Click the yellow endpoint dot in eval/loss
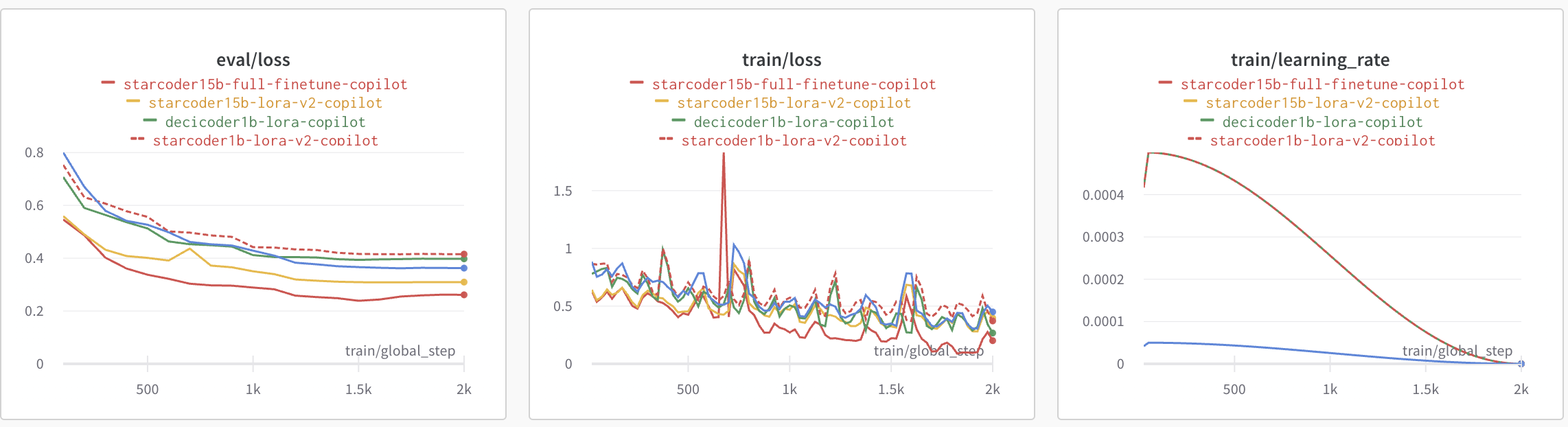 pyautogui.click(x=464, y=282)
